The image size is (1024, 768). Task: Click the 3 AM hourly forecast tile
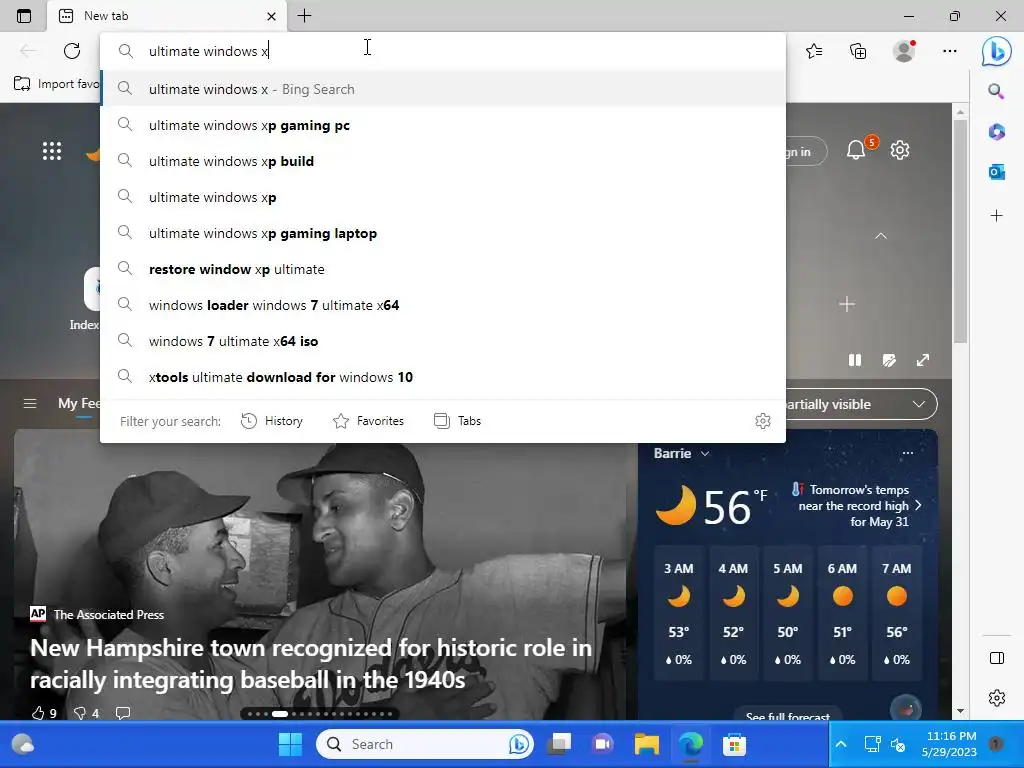click(x=679, y=614)
